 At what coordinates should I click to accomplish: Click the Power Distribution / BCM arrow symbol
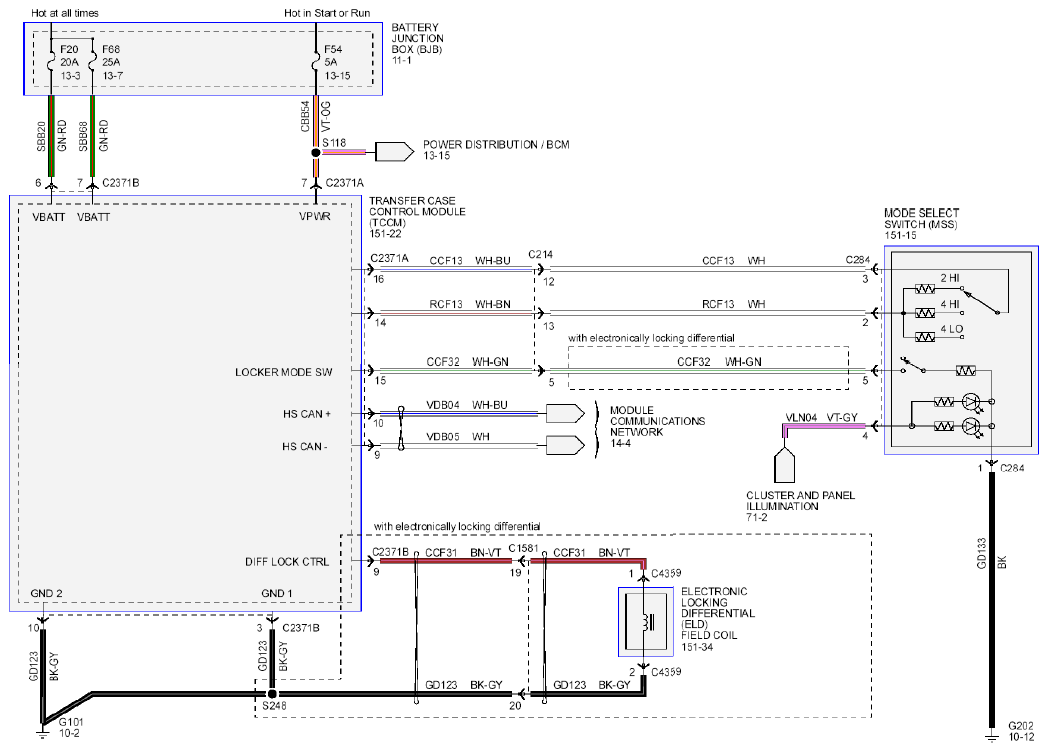pyautogui.click(x=394, y=152)
